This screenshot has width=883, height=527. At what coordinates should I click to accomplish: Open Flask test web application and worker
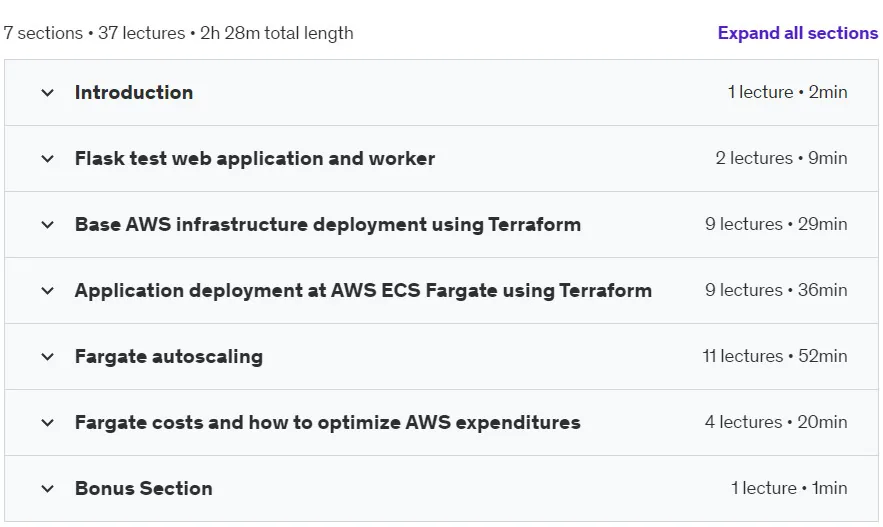[255, 158]
